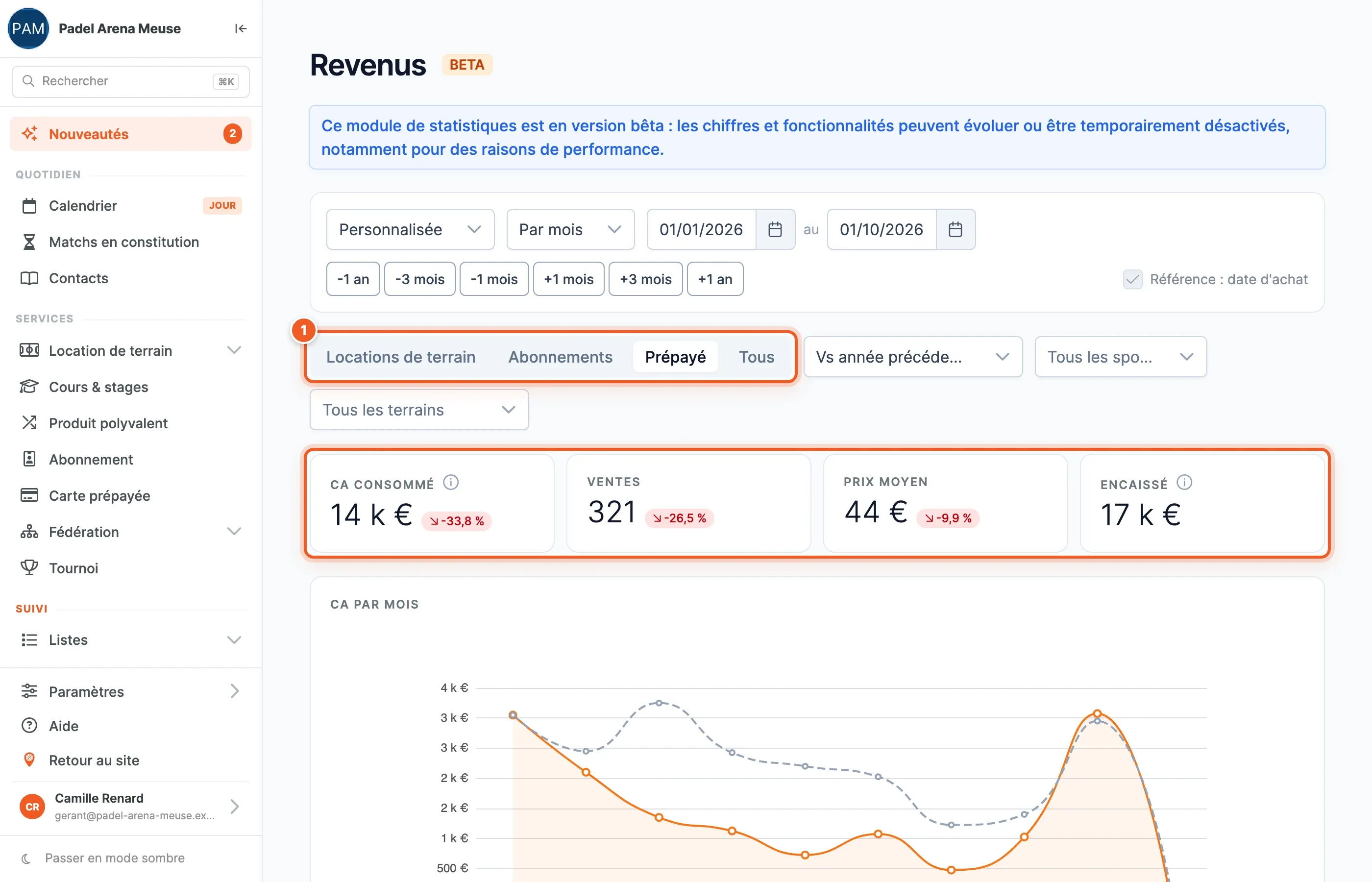Show info tooltip for Encaissé
The image size is (1372, 882).
(x=1184, y=483)
